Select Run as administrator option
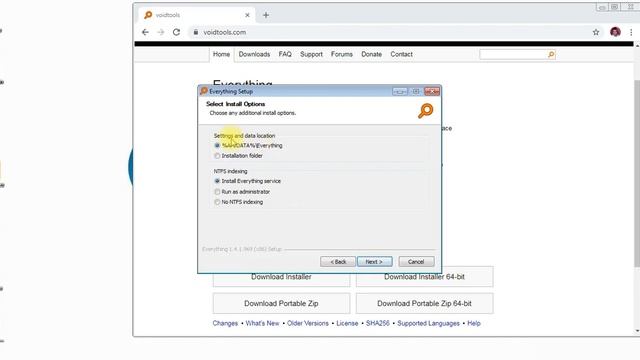Viewport: 640px width, 360px height. (x=217, y=191)
